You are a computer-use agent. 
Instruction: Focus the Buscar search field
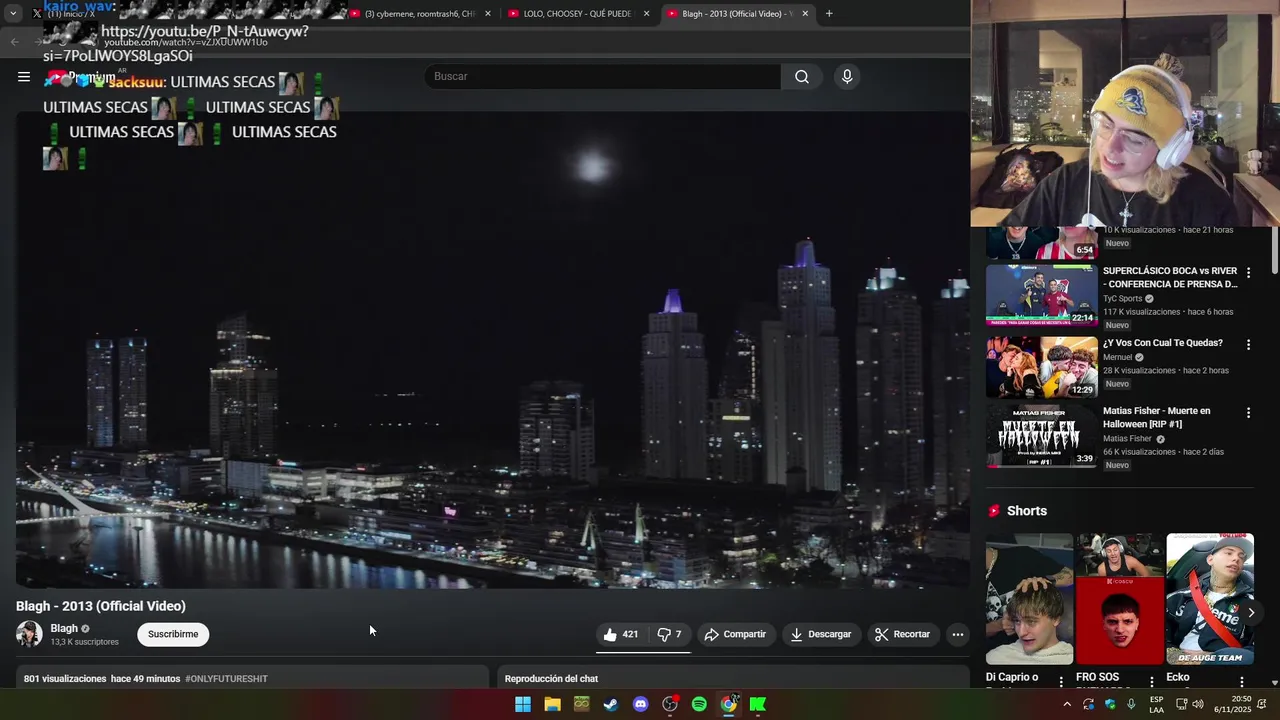(603, 77)
